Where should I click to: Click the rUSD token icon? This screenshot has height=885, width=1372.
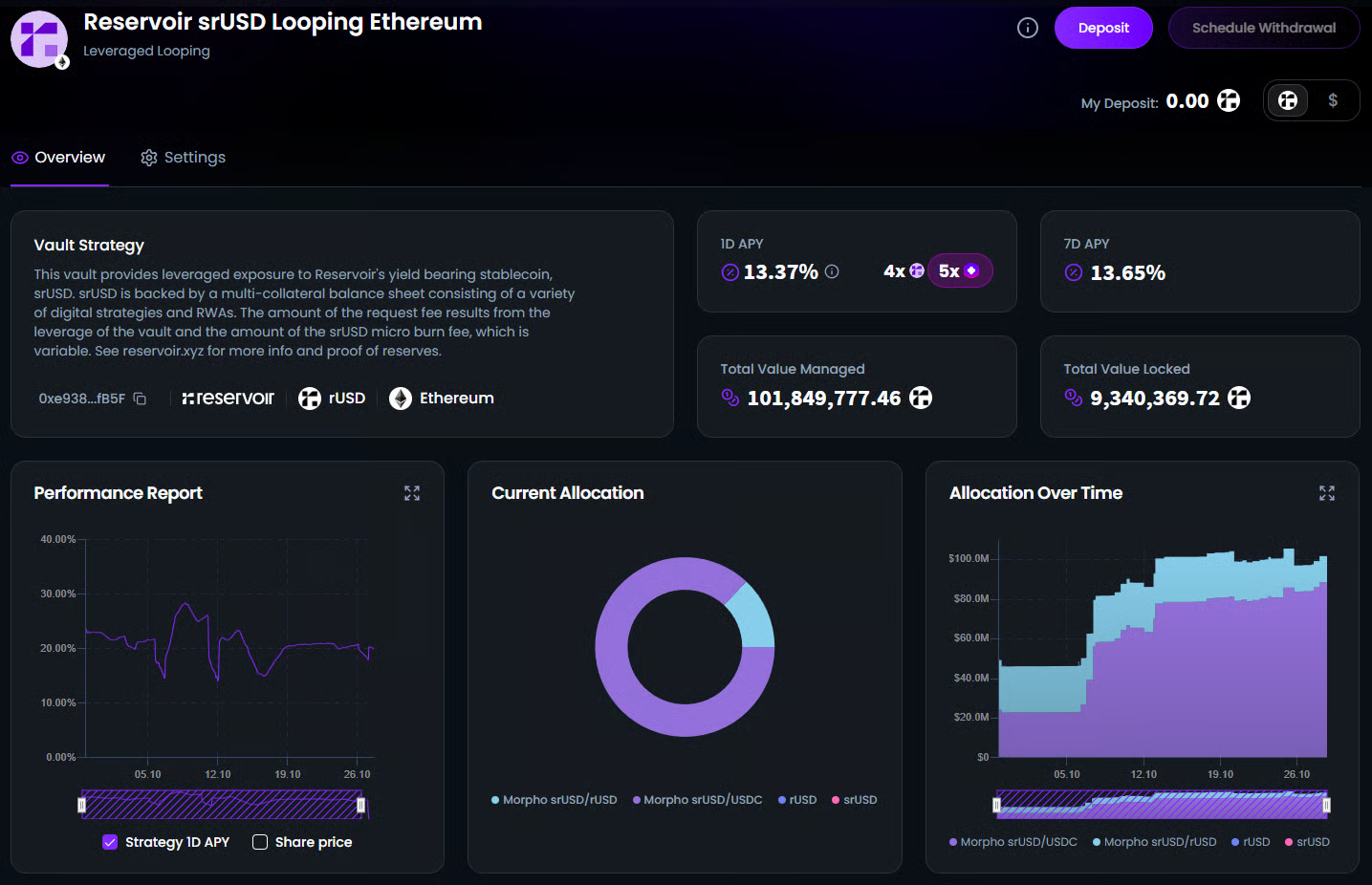pyautogui.click(x=310, y=399)
